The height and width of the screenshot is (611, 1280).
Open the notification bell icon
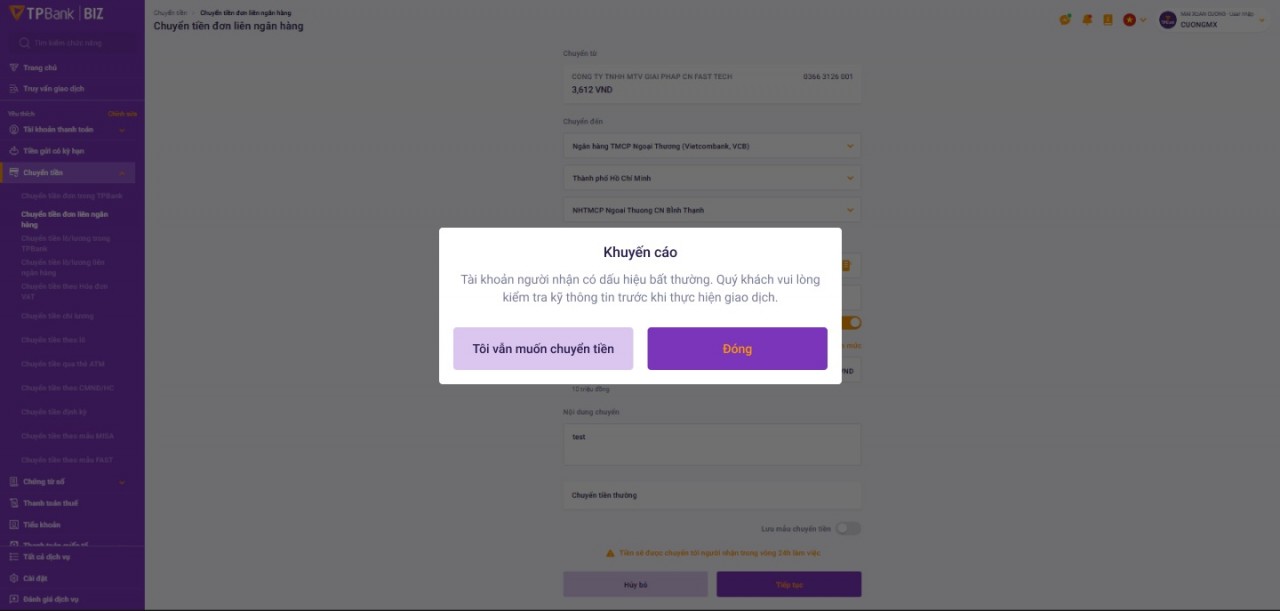1087,19
